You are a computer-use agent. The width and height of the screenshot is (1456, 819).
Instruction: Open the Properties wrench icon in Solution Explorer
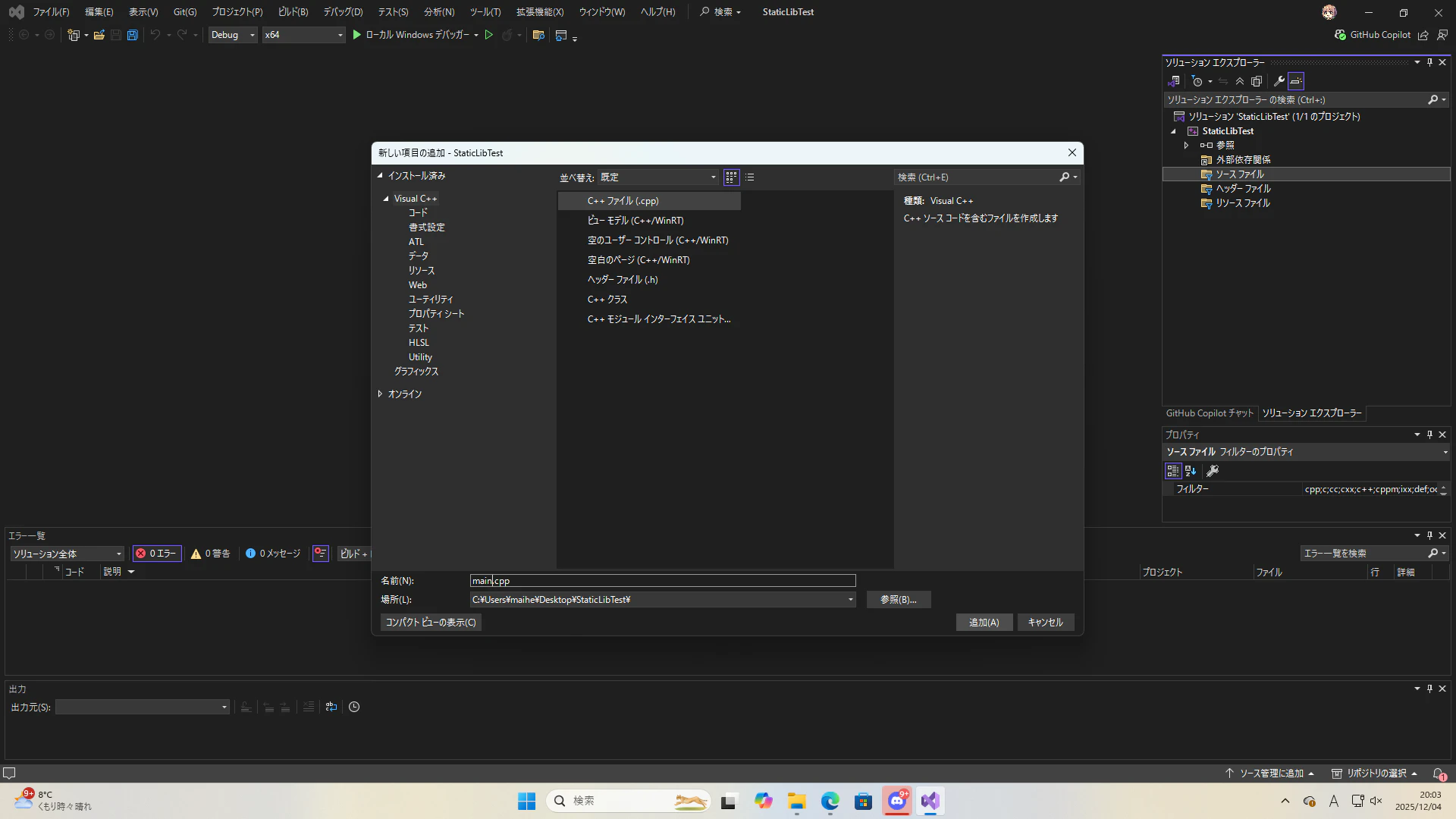pos(1279,81)
